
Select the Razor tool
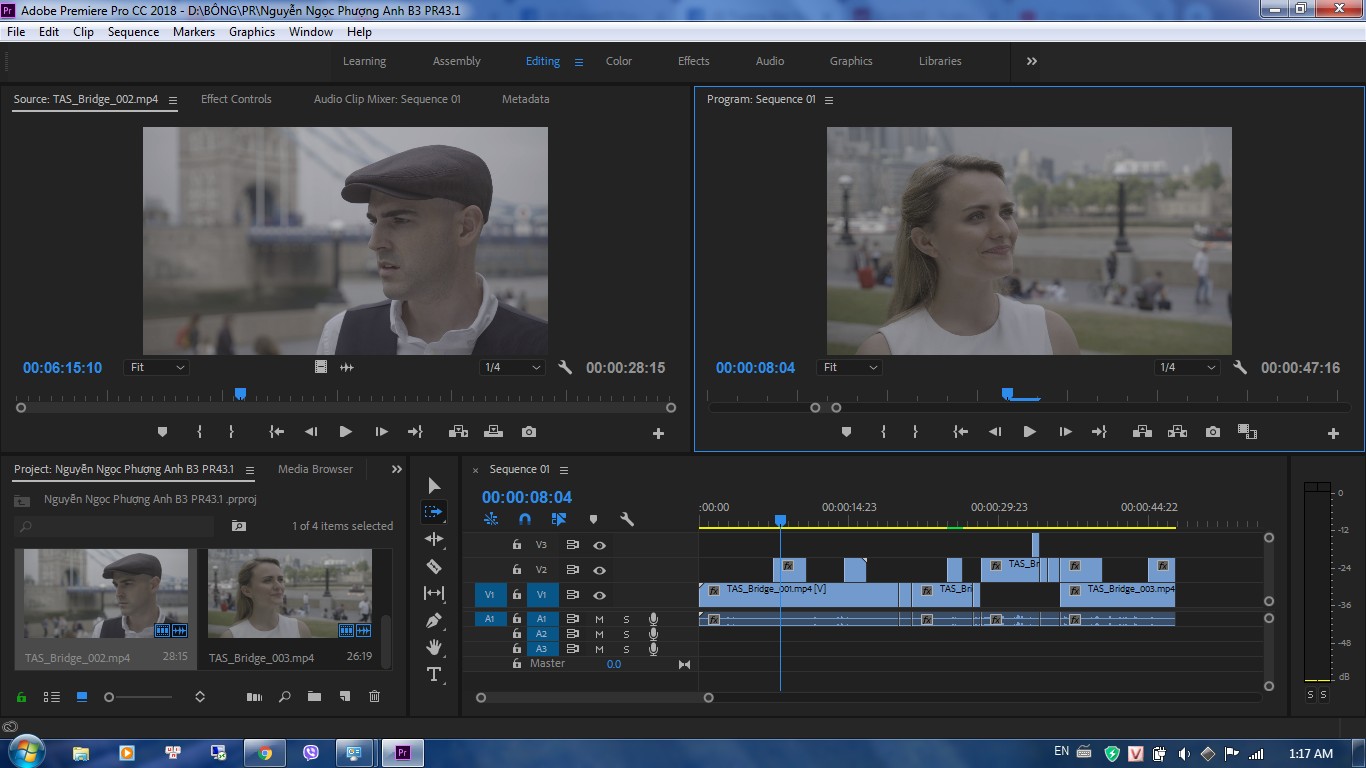coord(434,566)
